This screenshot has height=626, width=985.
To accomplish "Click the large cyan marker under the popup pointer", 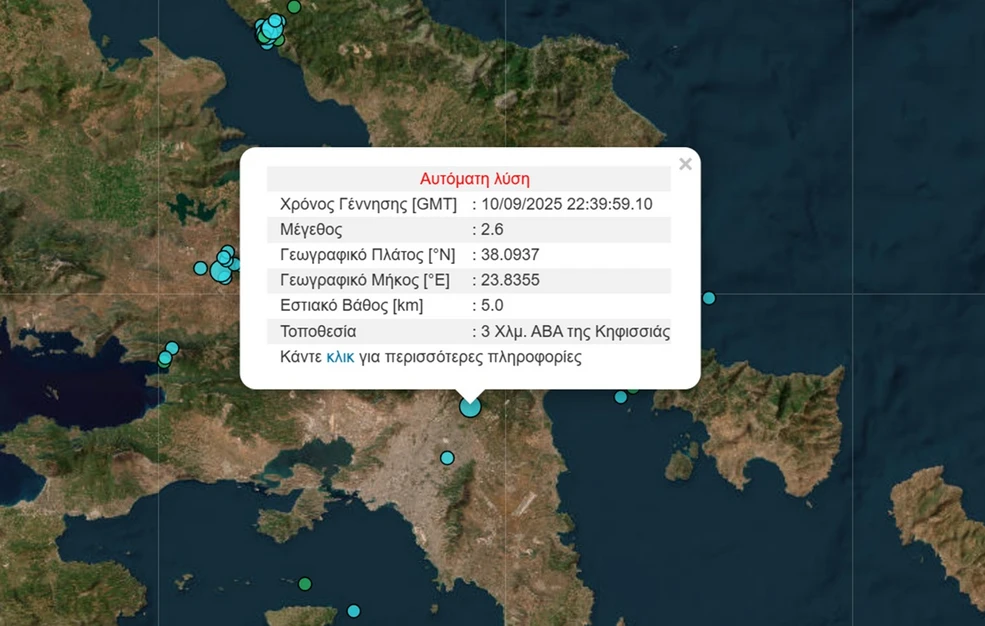I will tap(470, 407).
